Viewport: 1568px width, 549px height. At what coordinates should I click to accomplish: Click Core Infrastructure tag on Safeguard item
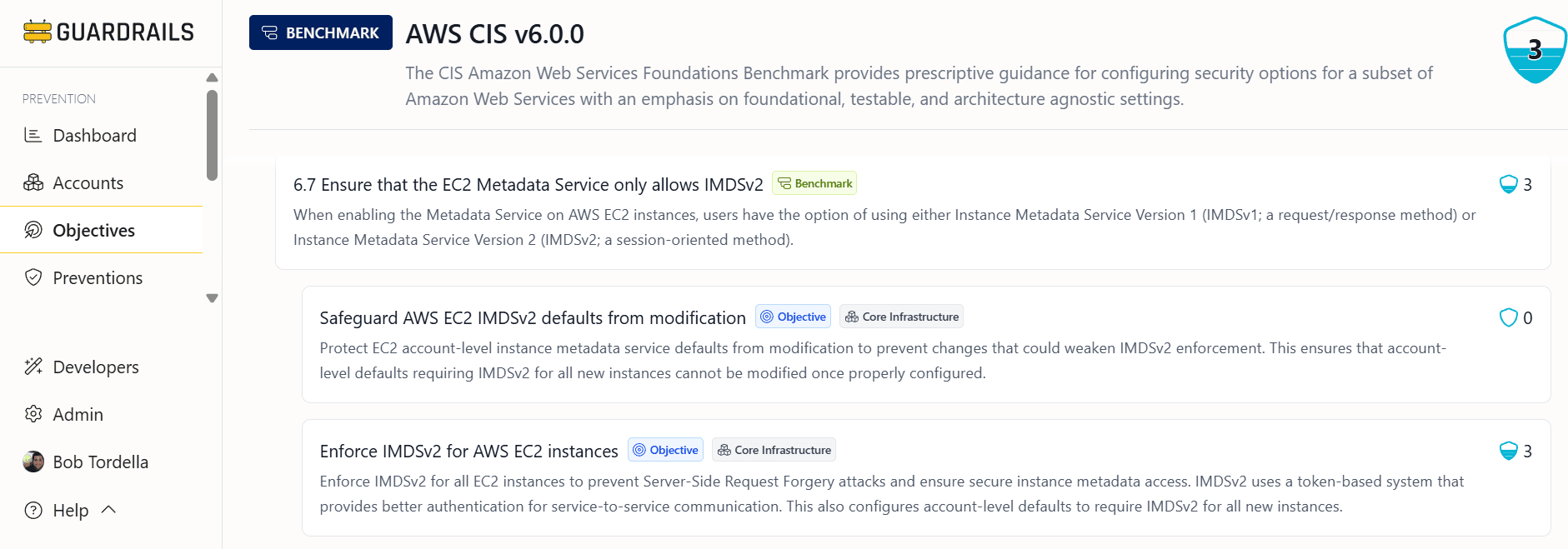[901, 317]
